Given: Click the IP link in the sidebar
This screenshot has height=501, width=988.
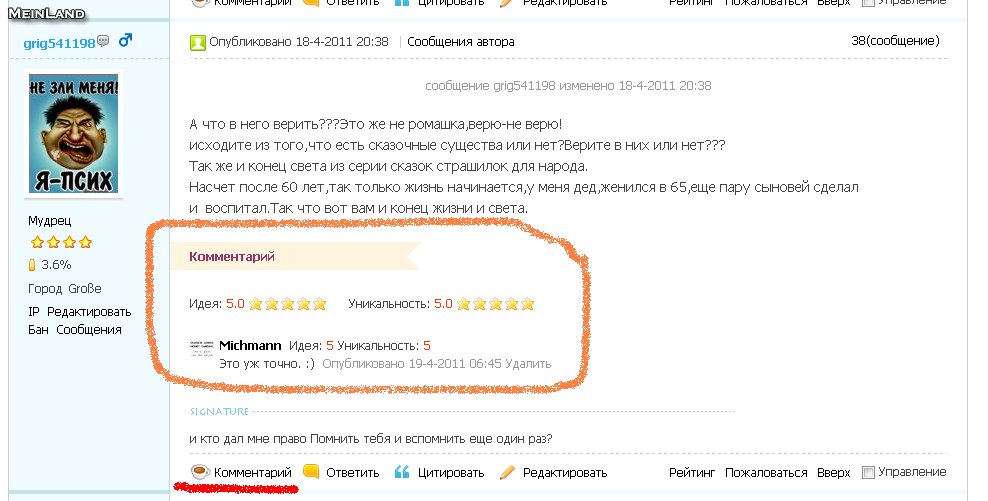Looking at the screenshot, I should pos(33,312).
